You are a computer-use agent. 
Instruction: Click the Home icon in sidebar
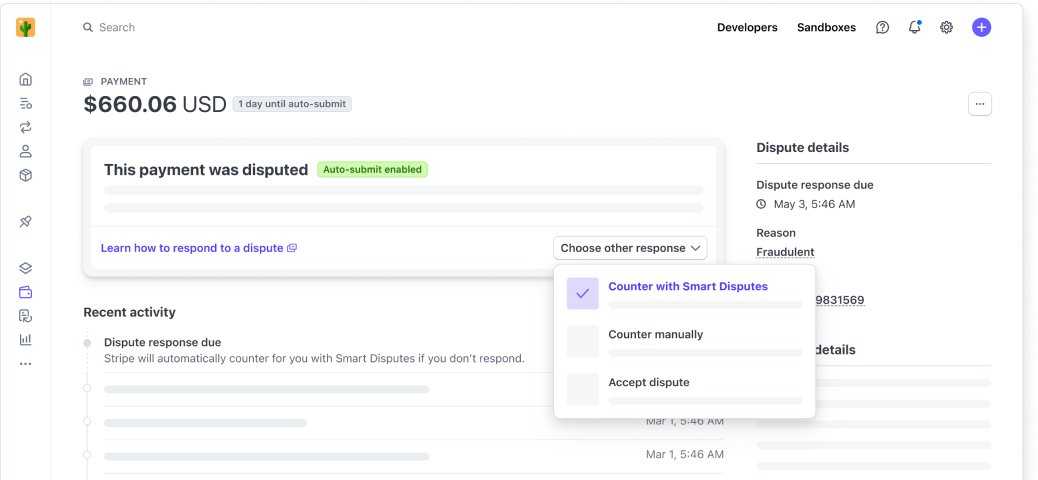click(x=26, y=79)
